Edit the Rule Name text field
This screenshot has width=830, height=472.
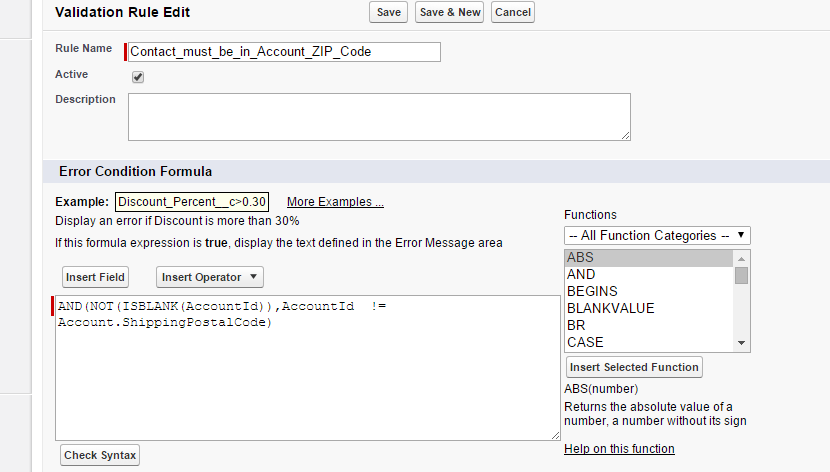284,52
